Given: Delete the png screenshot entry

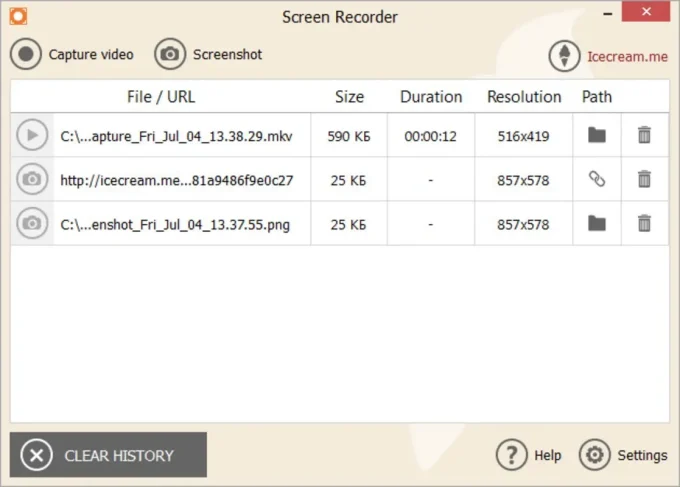Looking at the screenshot, I should [x=644, y=224].
